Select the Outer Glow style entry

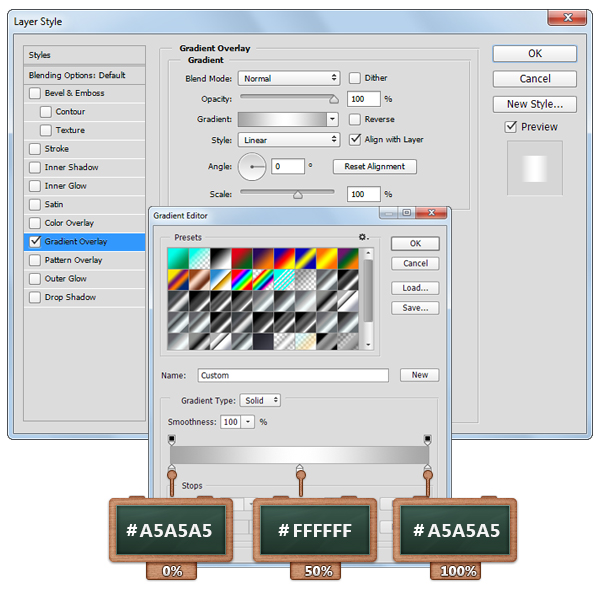pyautogui.click(x=84, y=279)
